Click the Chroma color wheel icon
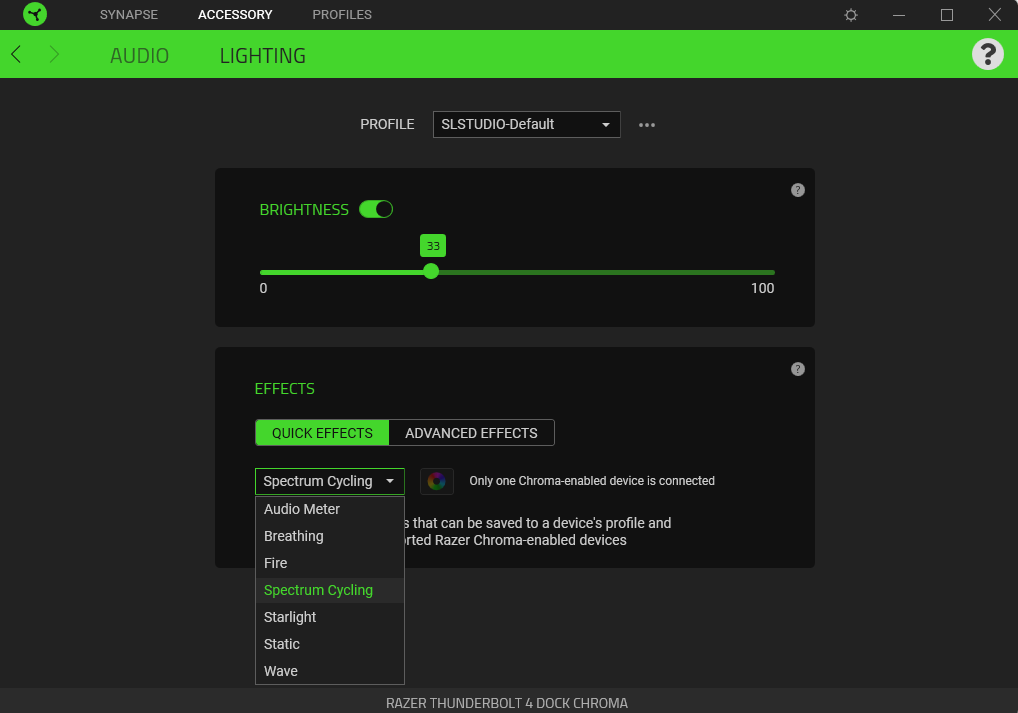The height and width of the screenshot is (713, 1018). [x=436, y=481]
